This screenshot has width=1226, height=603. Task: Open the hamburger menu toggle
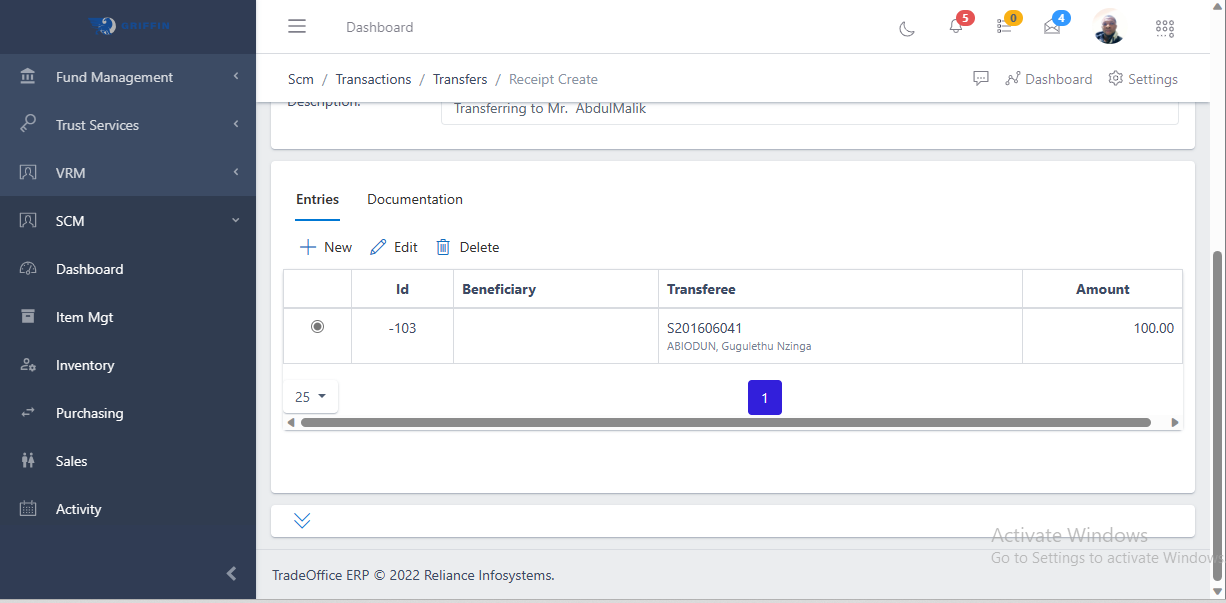point(297,26)
